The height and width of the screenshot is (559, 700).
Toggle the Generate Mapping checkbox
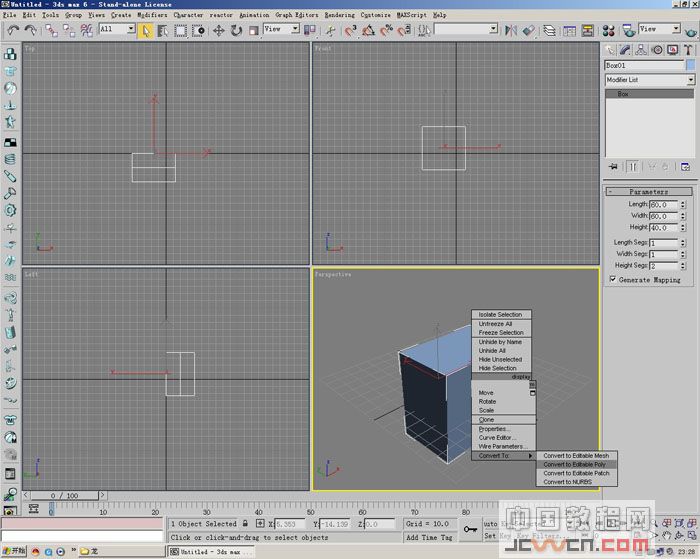click(613, 280)
